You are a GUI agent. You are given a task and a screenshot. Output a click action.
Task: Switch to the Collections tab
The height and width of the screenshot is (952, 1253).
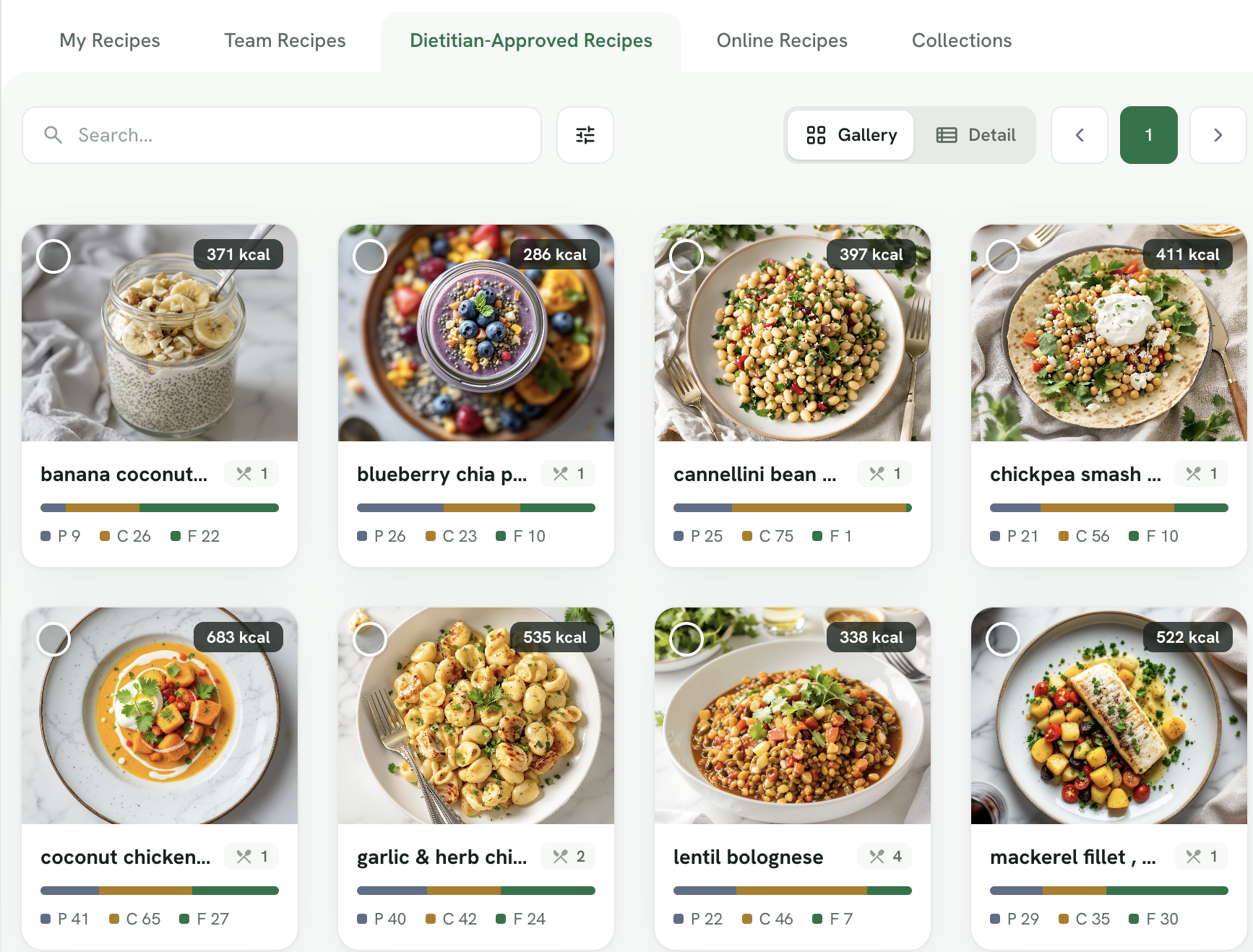coord(961,40)
